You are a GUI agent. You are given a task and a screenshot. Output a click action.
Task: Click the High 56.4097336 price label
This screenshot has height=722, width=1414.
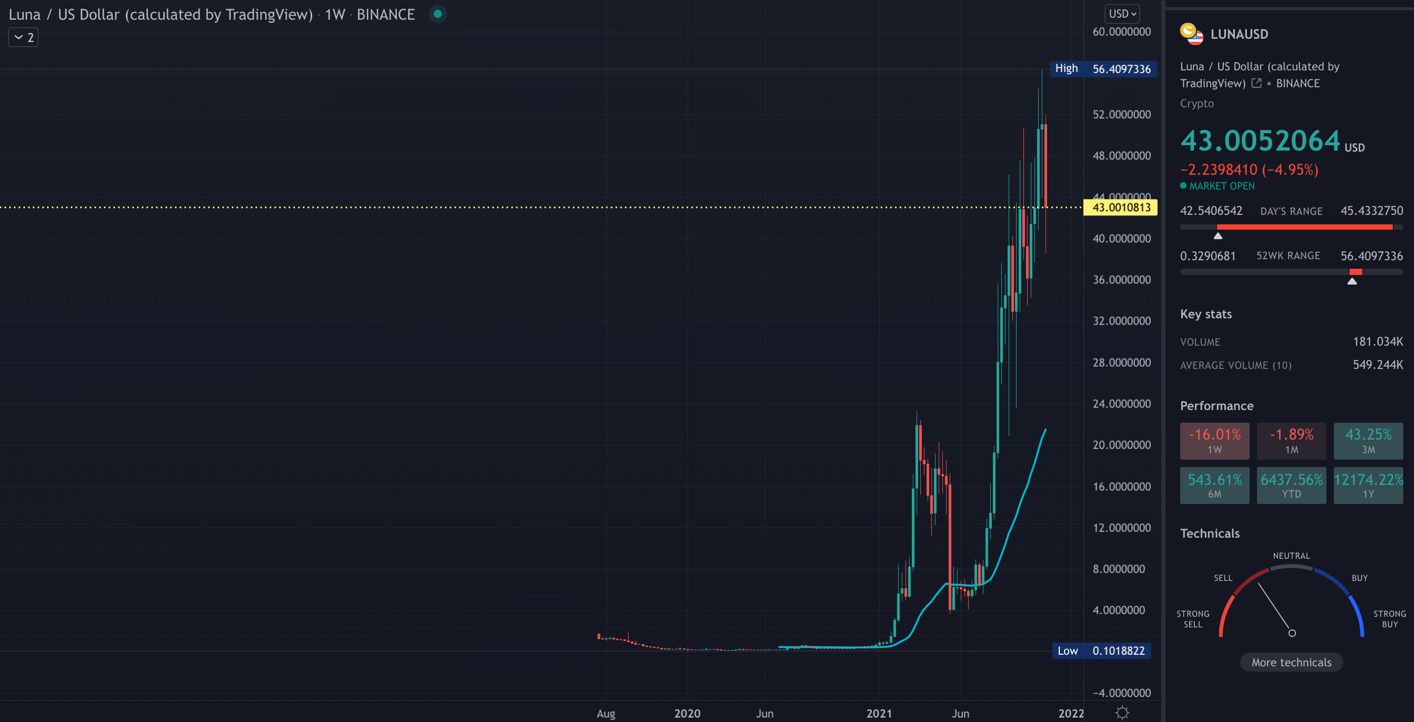click(1104, 69)
